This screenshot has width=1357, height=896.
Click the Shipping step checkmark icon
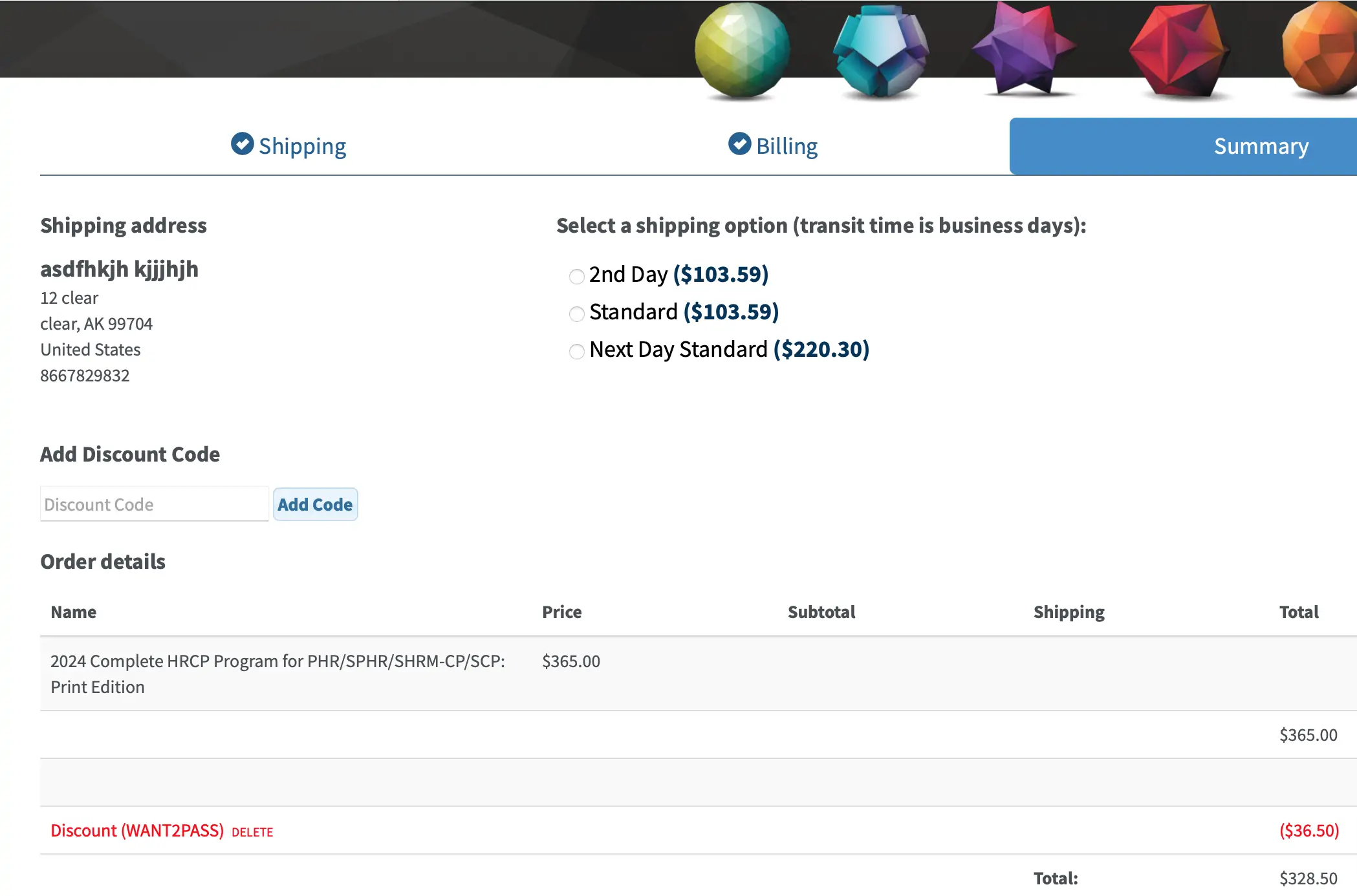click(x=243, y=144)
